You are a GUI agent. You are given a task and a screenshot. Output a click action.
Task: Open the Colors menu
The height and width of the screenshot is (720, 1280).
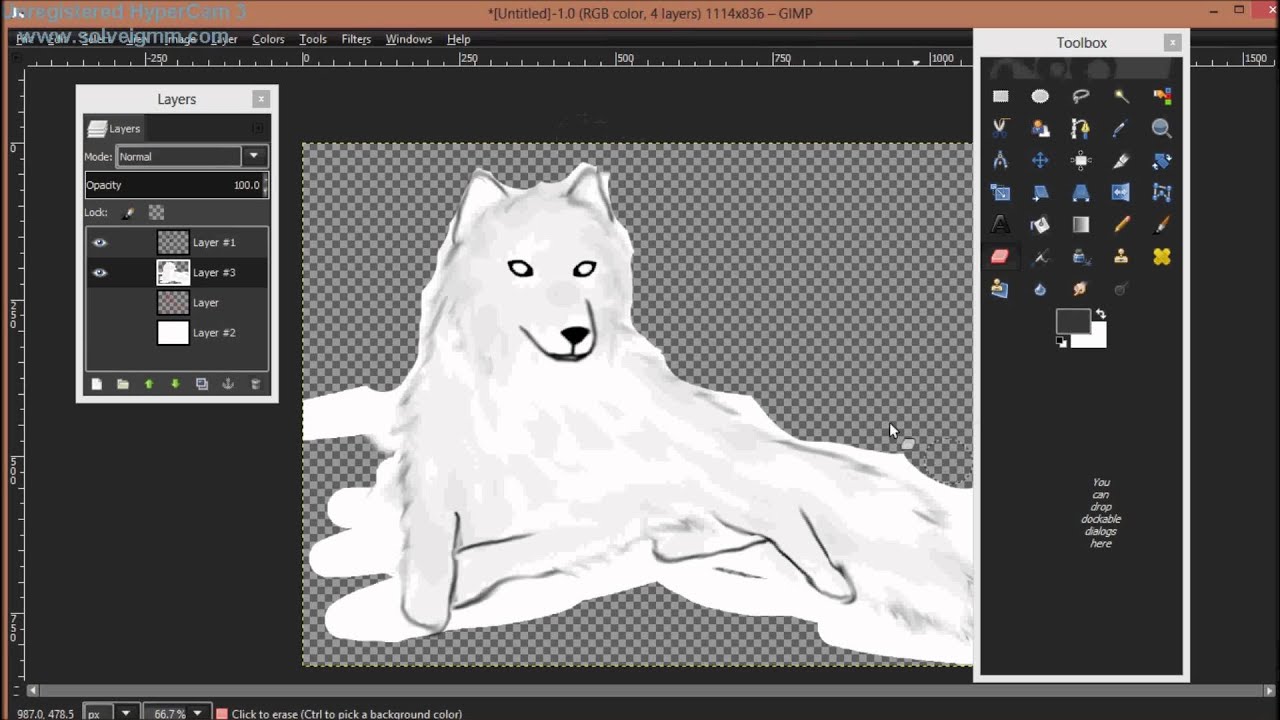pyautogui.click(x=268, y=39)
